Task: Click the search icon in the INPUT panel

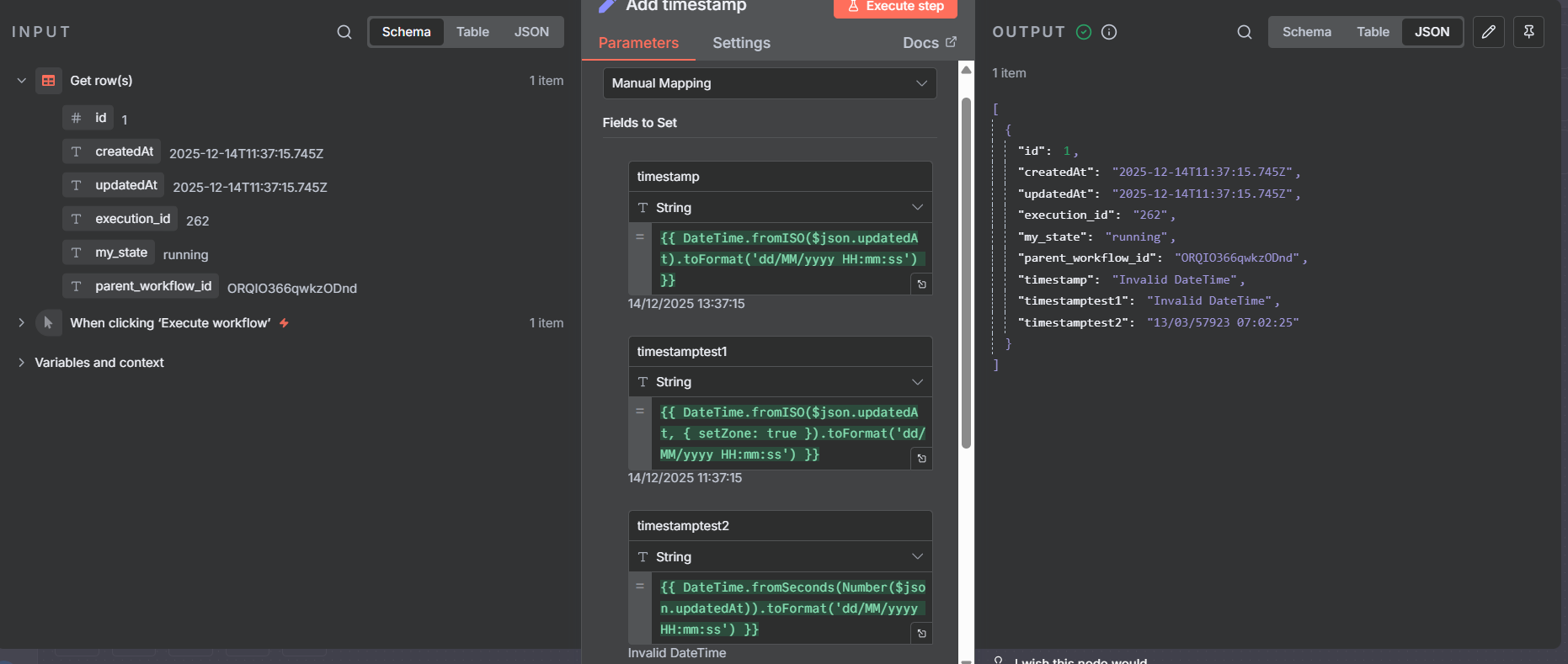Action: [x=344, y=32]
